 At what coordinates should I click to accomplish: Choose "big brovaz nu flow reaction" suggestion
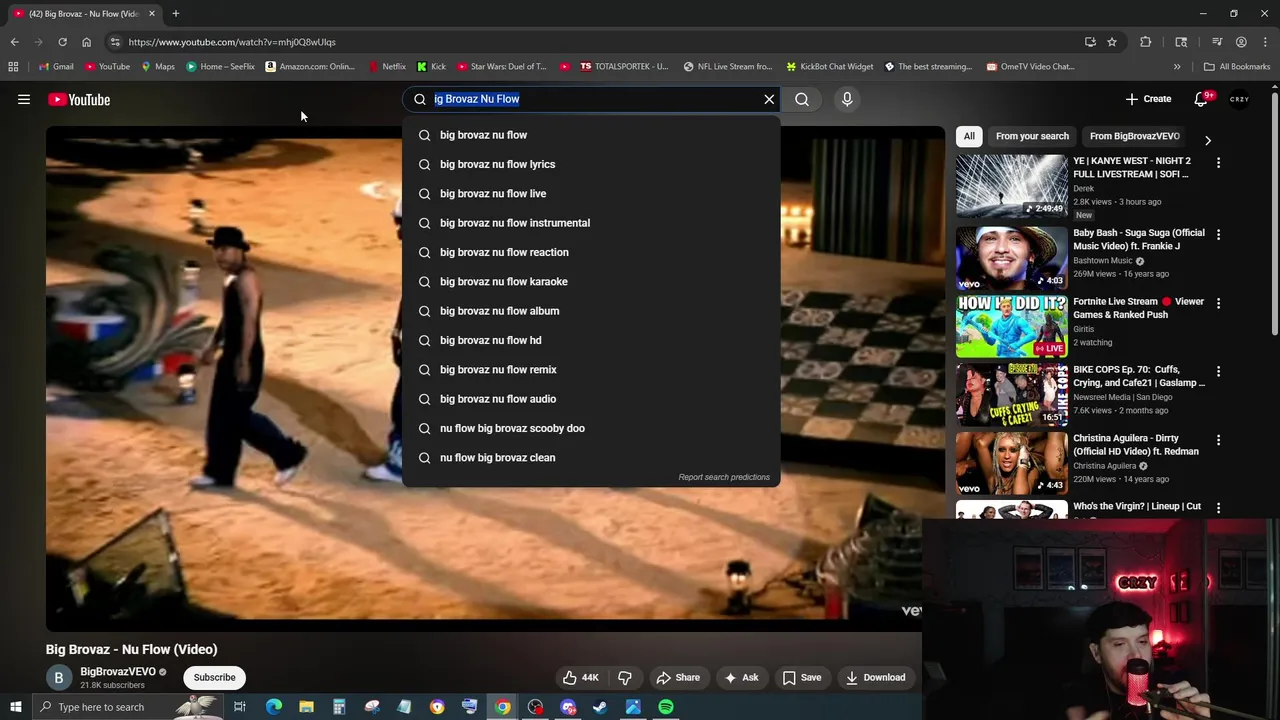click(x=591, y=252)
